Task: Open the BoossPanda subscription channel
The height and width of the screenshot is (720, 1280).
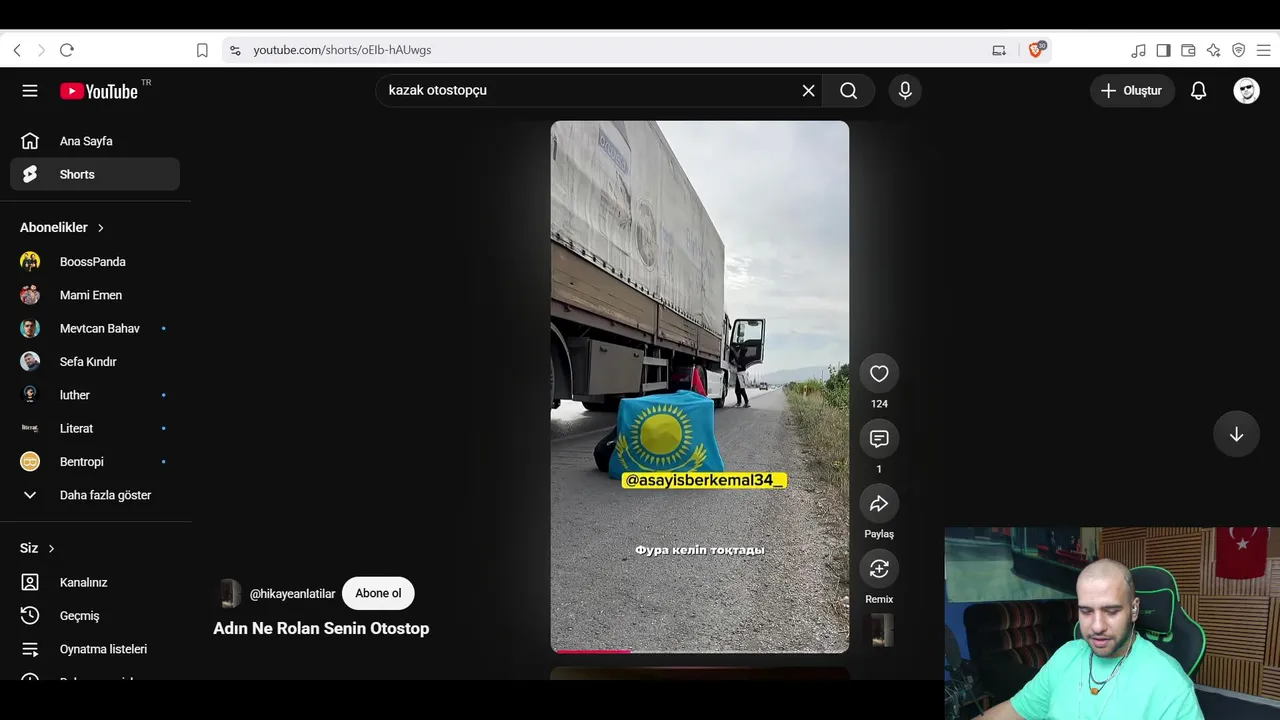Action: tap(95, 262)
